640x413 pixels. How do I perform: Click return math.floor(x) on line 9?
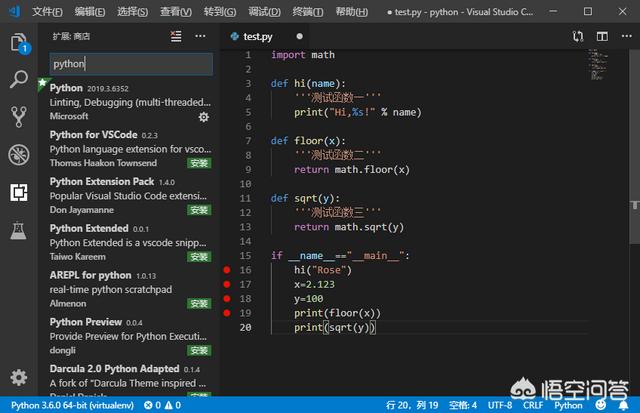(x=352, y=169)
